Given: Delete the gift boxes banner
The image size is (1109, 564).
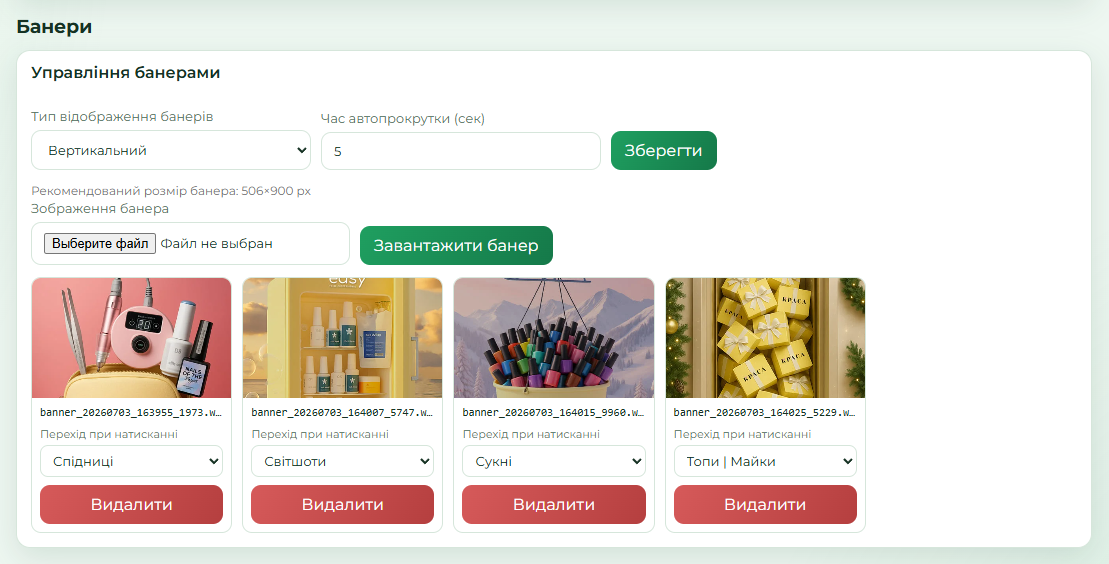Looking at the screenshot, I should [x=765, y=505].
